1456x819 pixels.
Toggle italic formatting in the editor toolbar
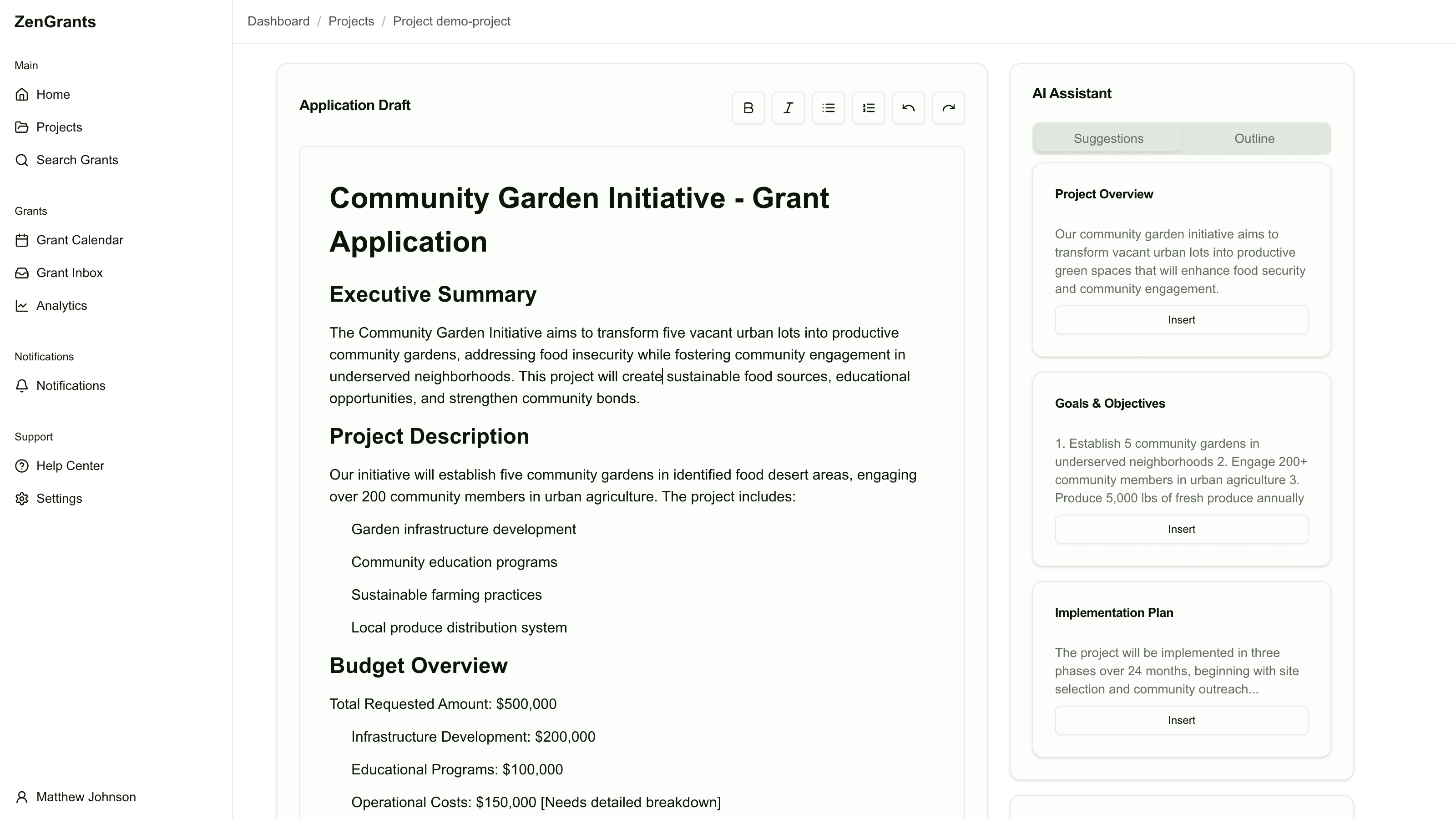788,107
